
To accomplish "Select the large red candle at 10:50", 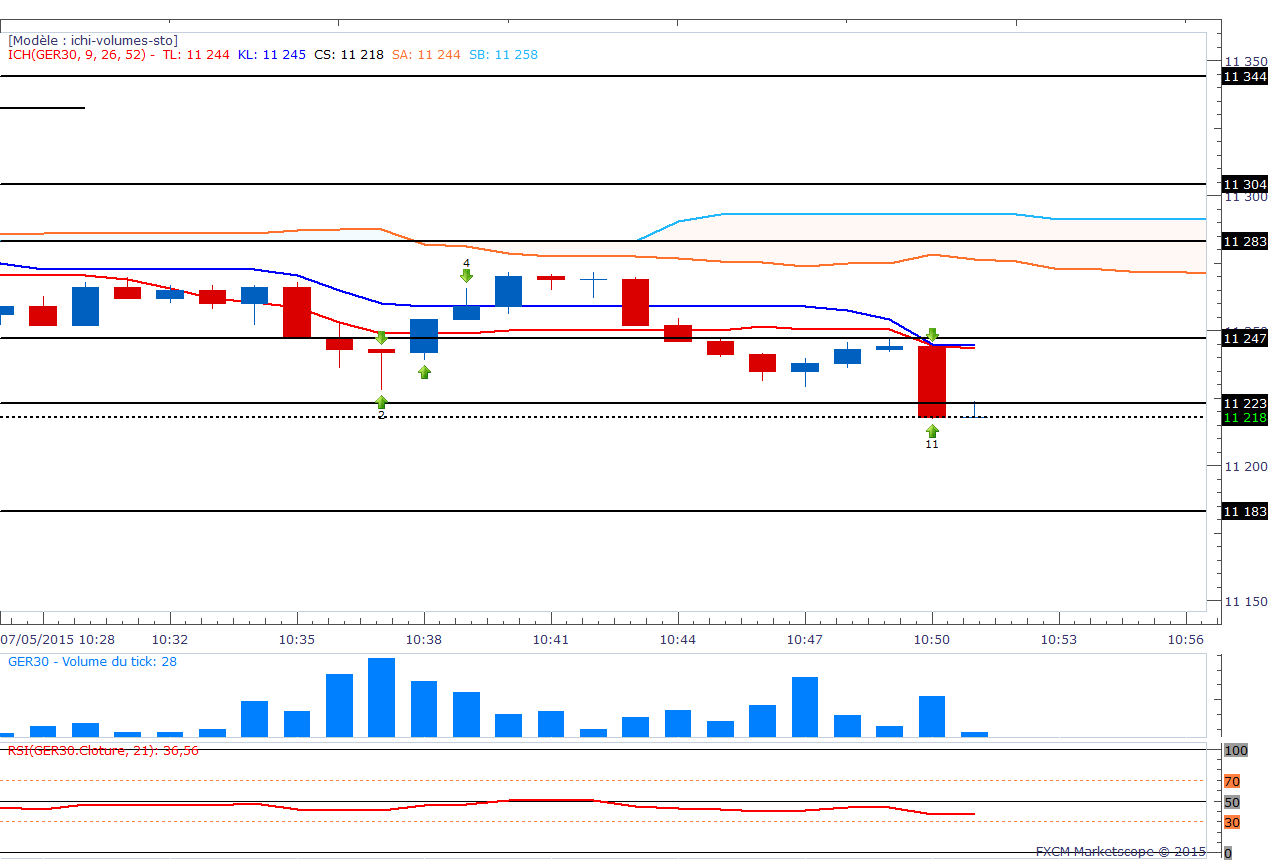I will pyautogui.click(x=932, y=381).
